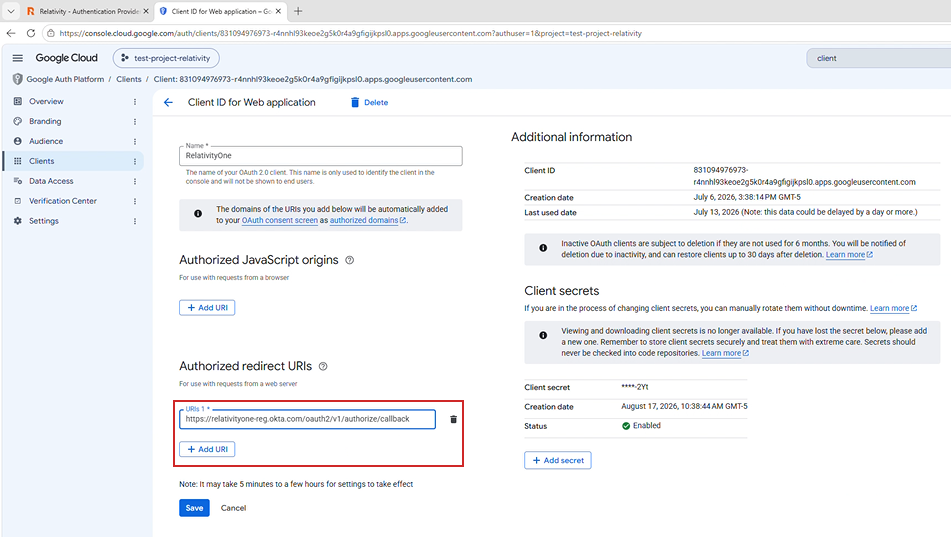
Task: Select the Client ID value text
Action: (x=804, y=176)
